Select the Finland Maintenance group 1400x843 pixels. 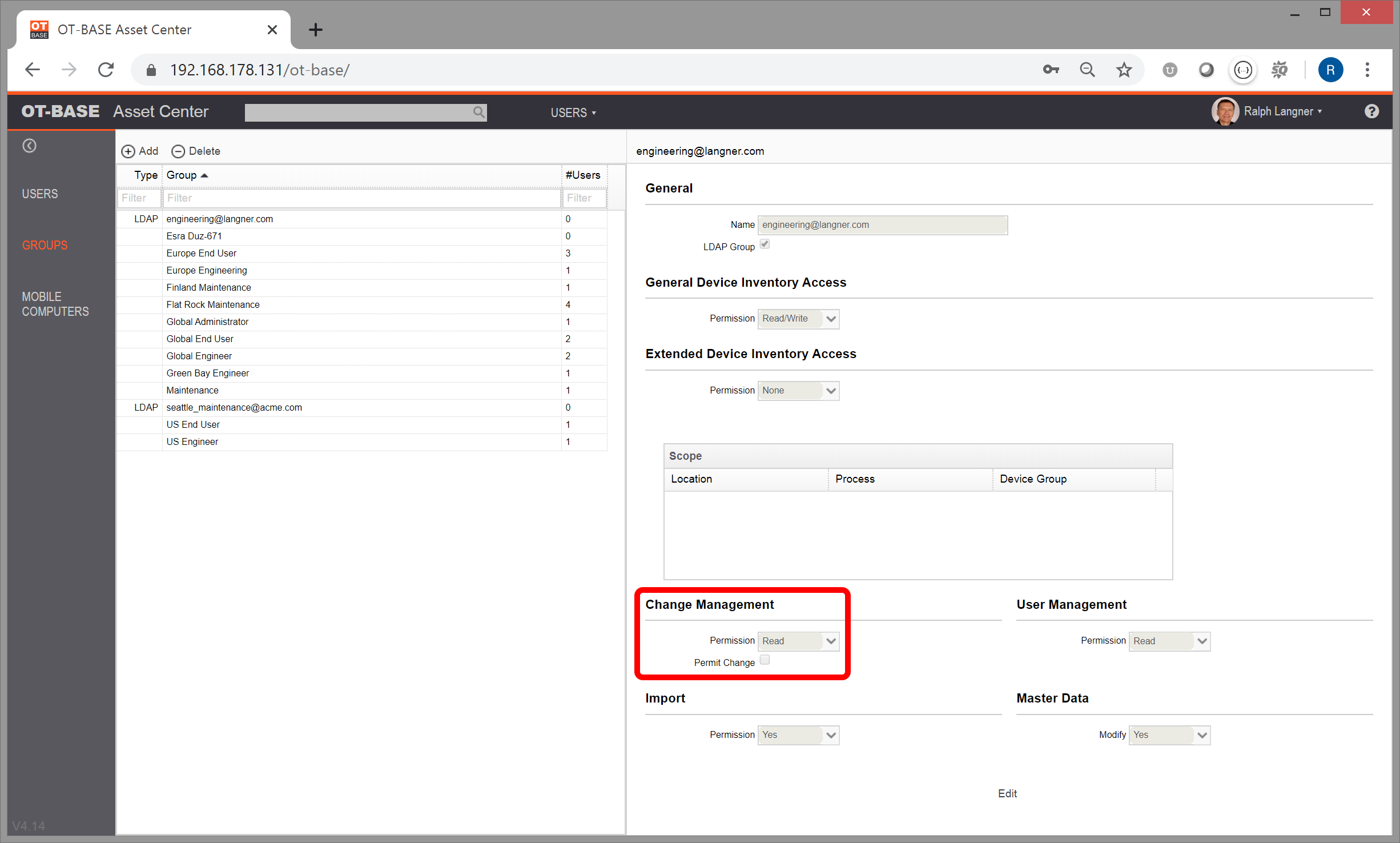pos(362,287)
